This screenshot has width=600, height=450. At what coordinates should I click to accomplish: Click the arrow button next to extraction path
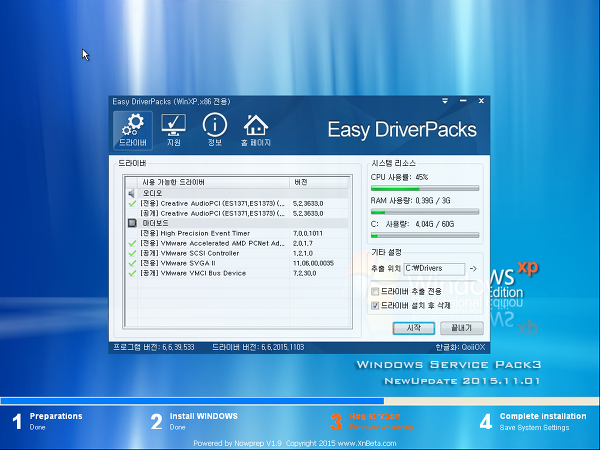473,269
